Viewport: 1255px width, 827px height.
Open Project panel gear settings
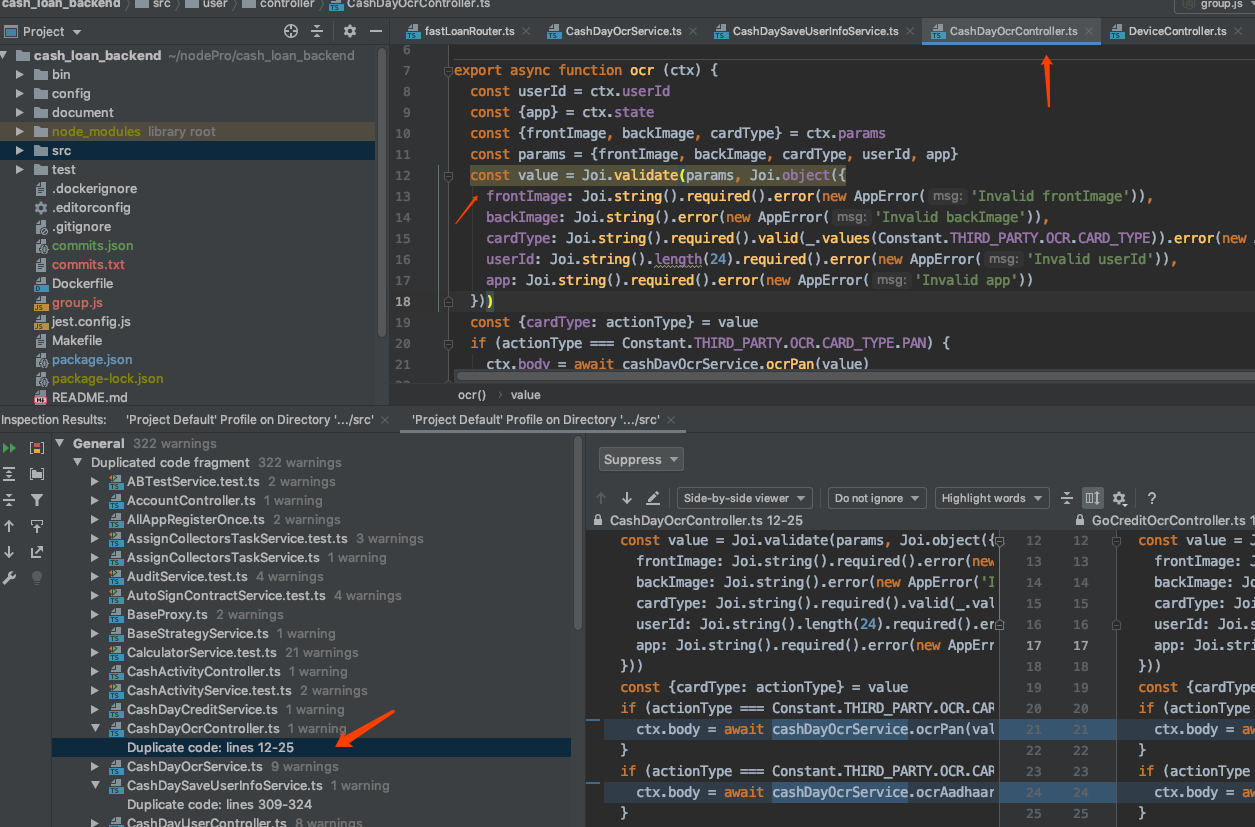(349, 32)
